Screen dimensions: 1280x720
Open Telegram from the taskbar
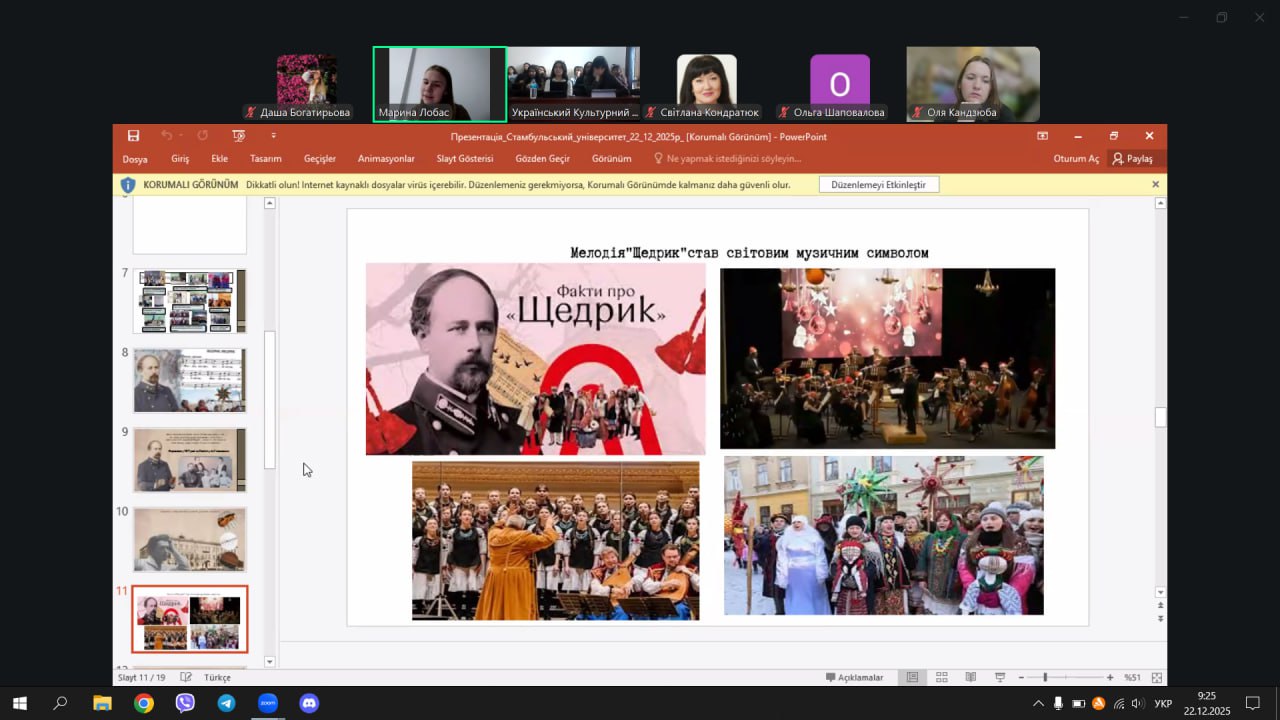pos(226,703)
